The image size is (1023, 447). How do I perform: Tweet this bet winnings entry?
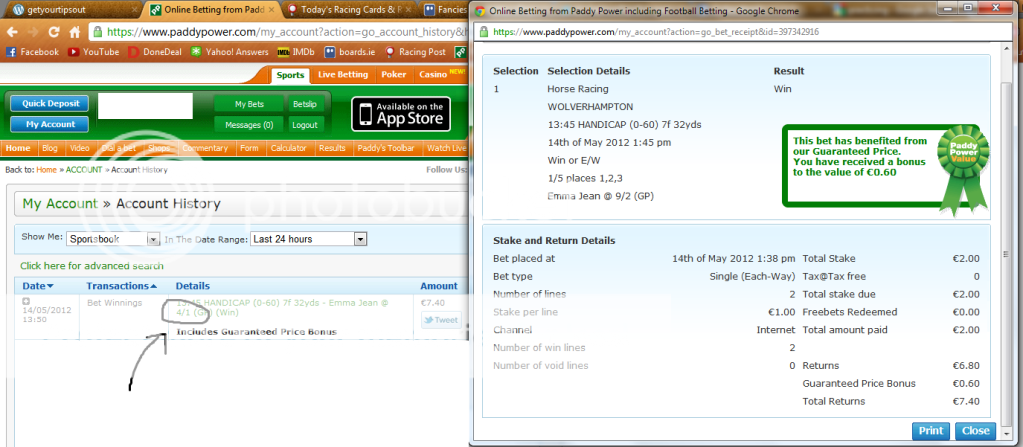[x=439, y=321]
